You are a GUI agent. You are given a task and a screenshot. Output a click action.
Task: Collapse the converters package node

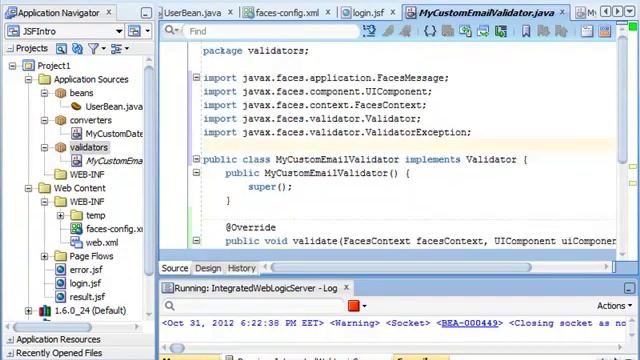44,120
